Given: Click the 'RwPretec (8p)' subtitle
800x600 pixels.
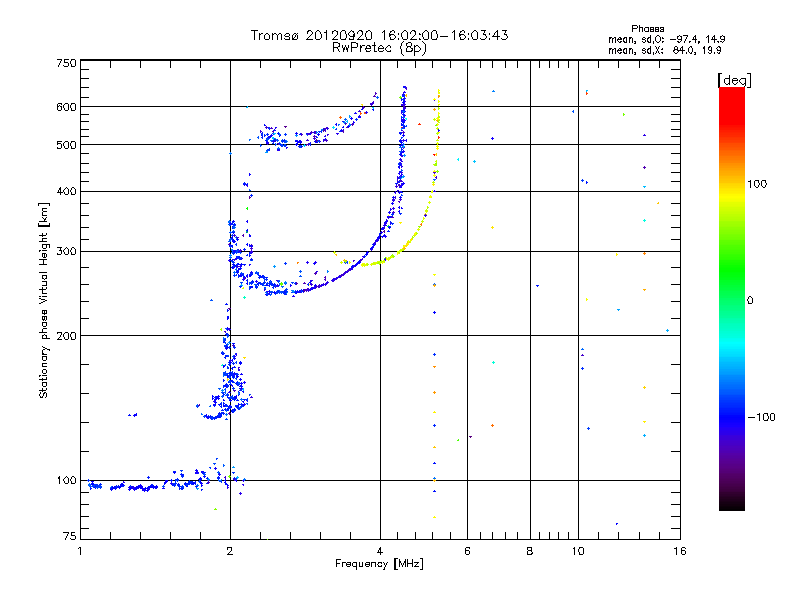Looking at the screenshot, I should (379, 48).
